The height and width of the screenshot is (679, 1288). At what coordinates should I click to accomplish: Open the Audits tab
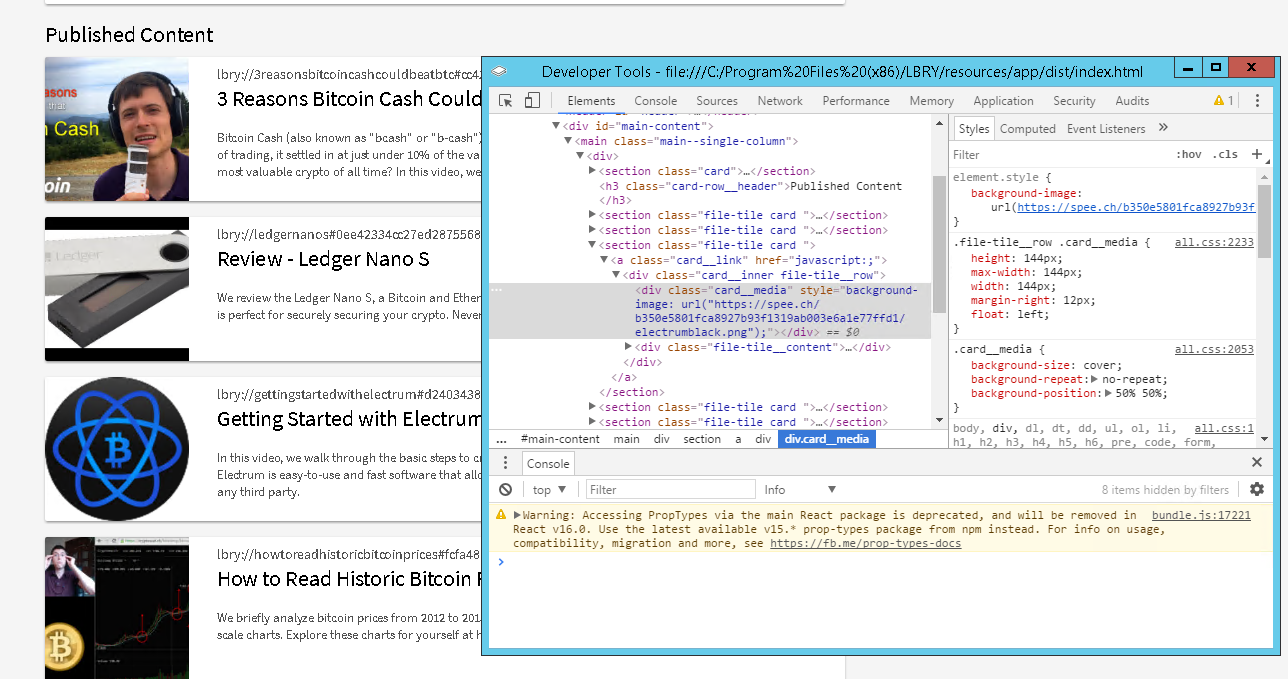(x=1132, y=101)
